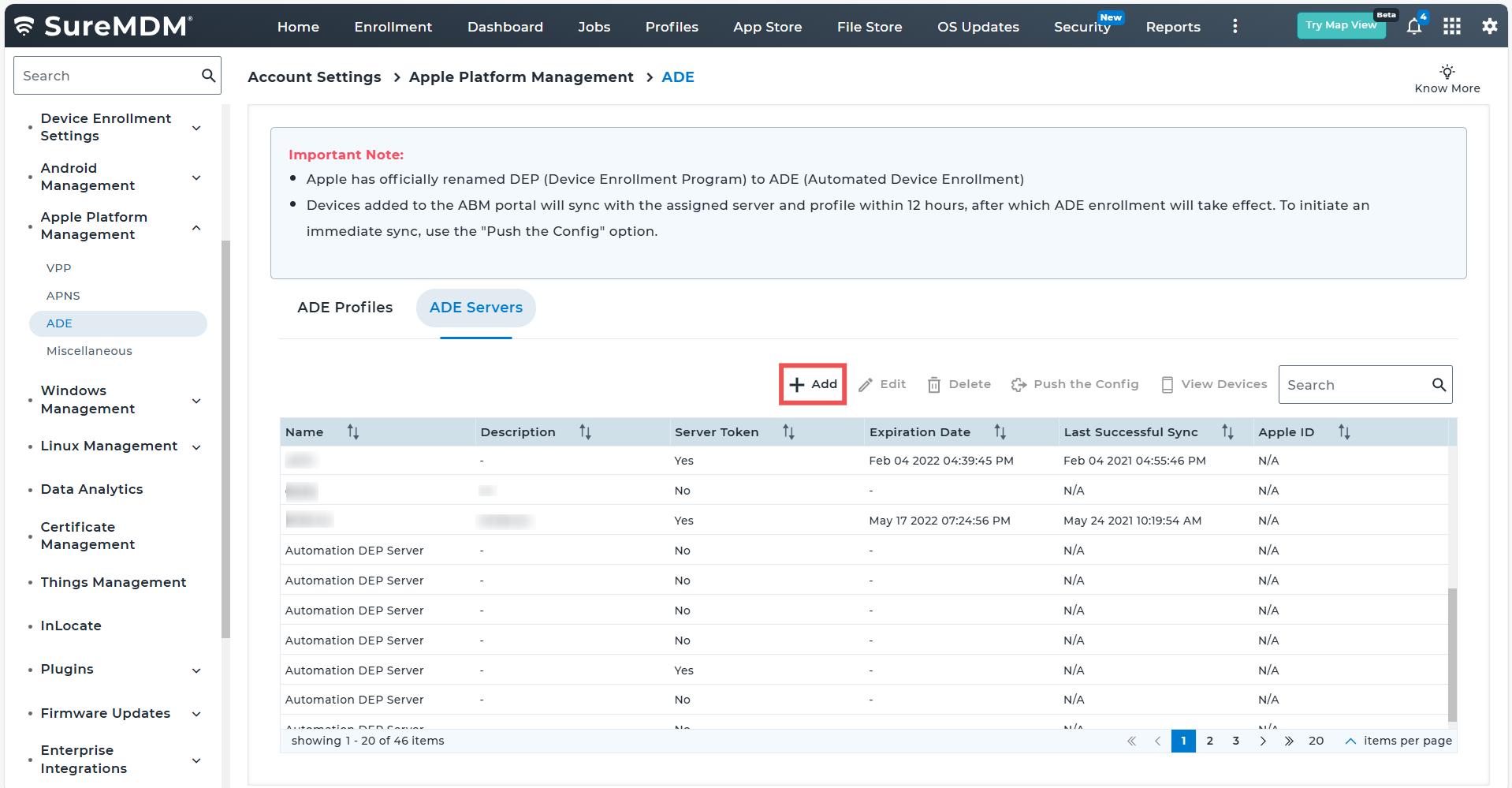Go to page 2 of results
The height and width of the screenshot is (788, 1512).
(x=1209, y=741)
